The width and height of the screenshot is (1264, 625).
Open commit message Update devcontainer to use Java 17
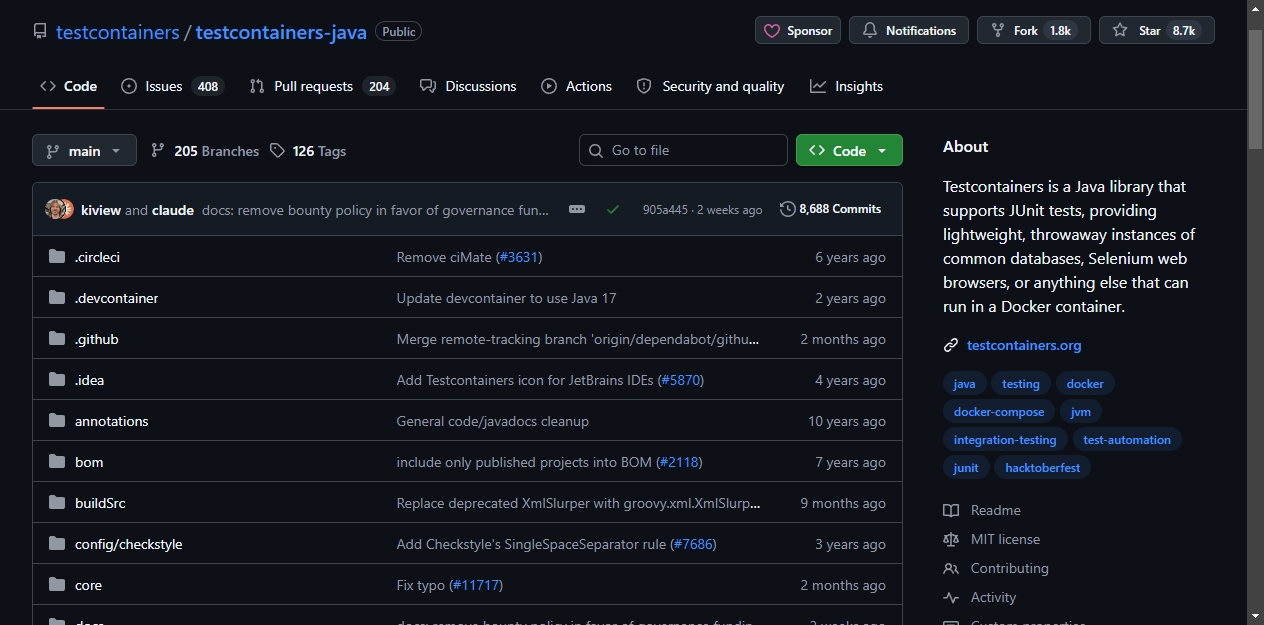[x=506, y=298]
